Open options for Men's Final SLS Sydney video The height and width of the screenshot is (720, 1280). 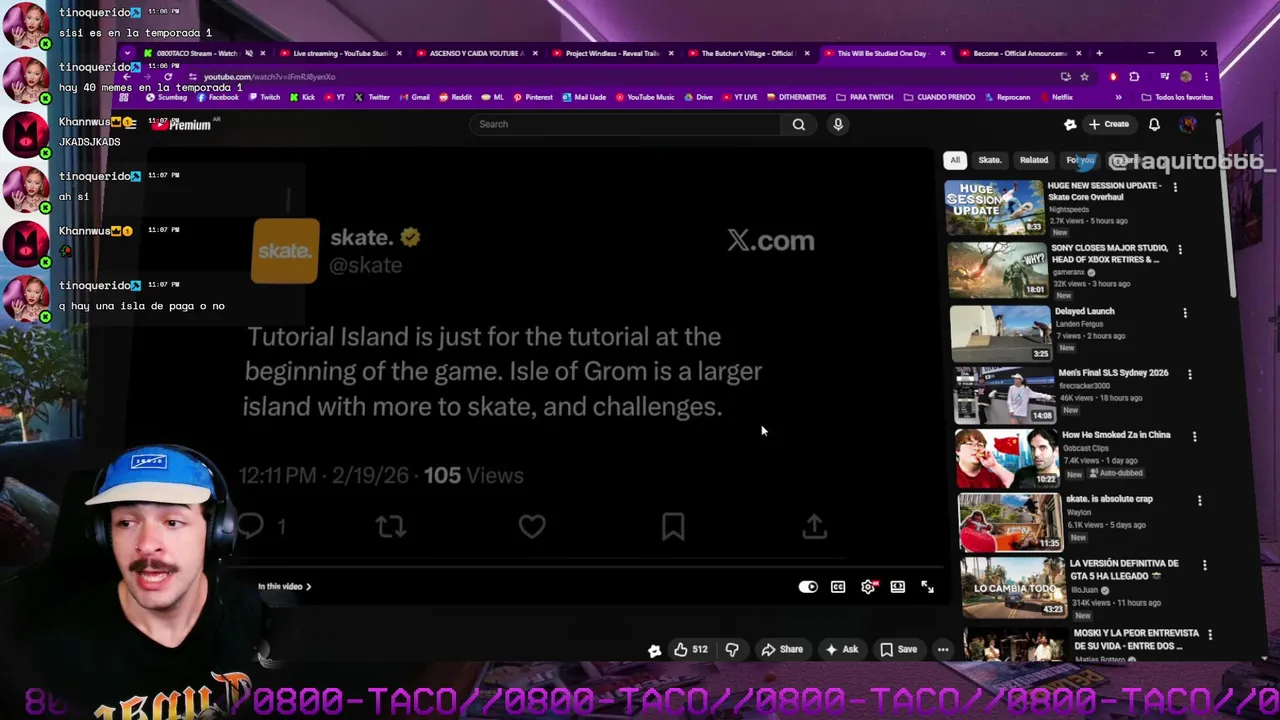[1190, 374]
